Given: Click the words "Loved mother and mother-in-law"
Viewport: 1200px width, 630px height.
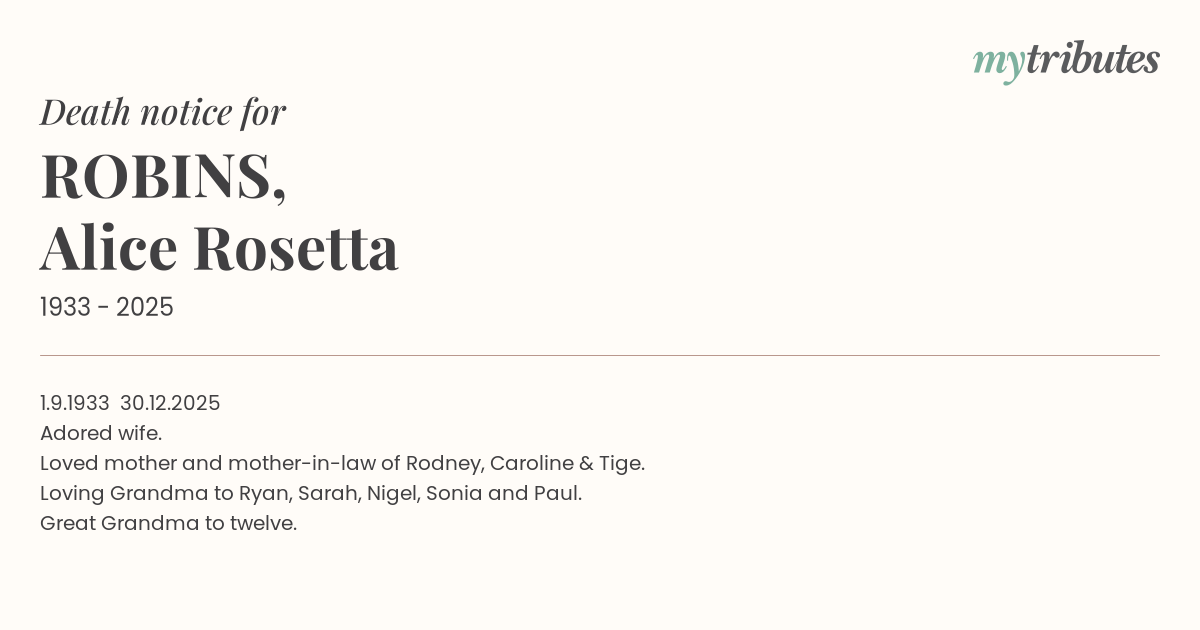Looking at the screenshot, I should point(207,463).
